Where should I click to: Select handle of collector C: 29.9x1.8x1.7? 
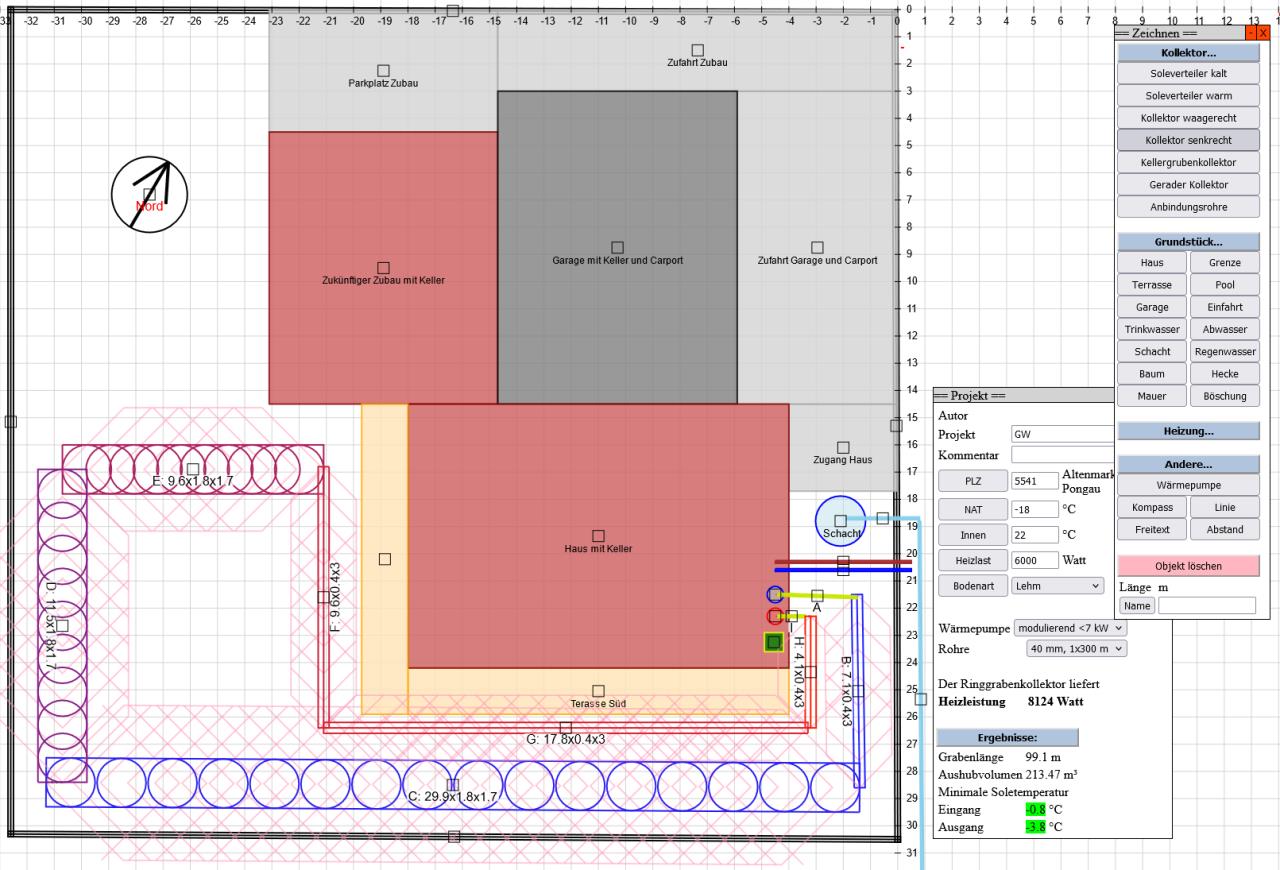[453, 785]
